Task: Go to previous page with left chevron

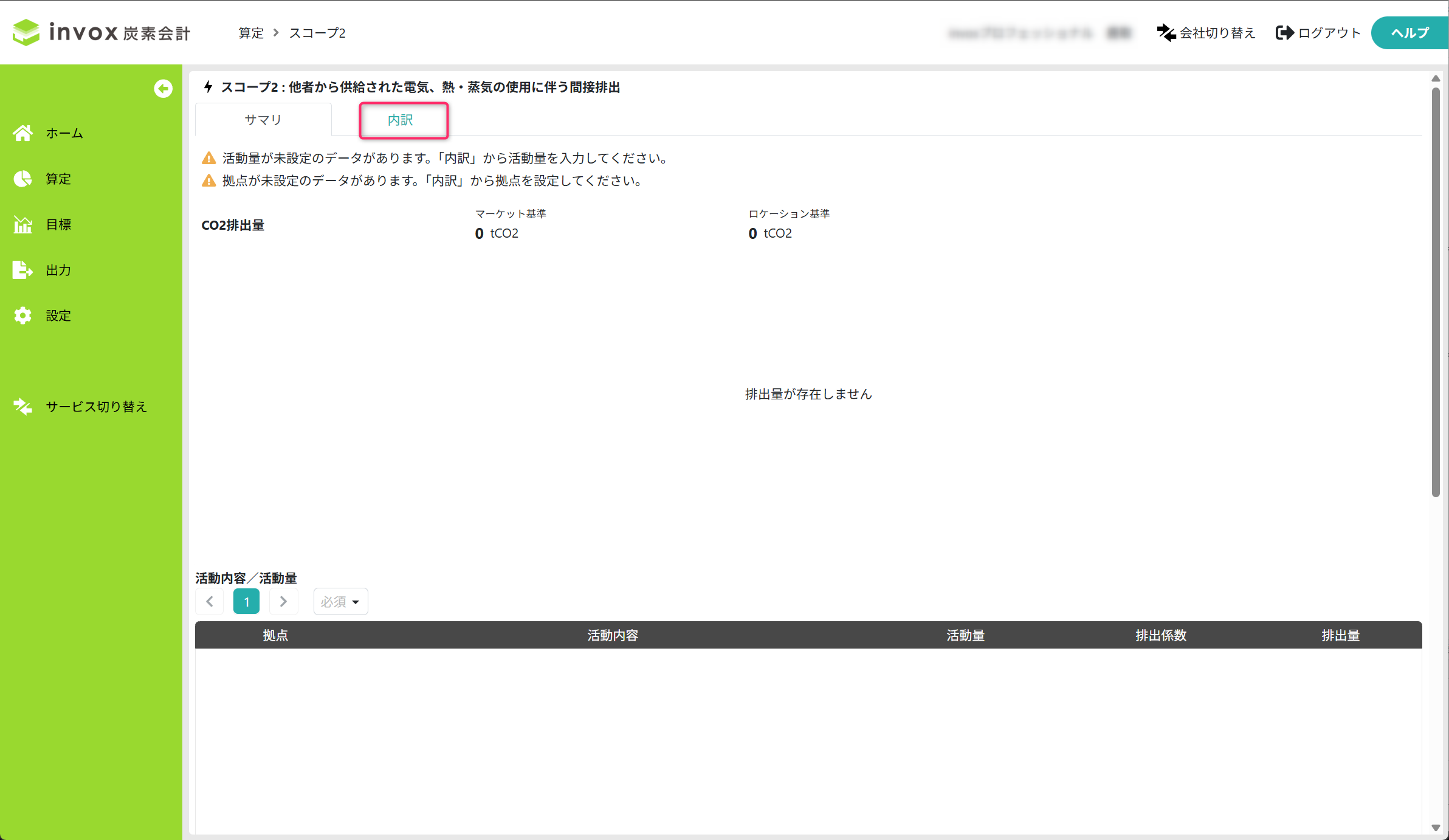Action: (x=210, y=602)
